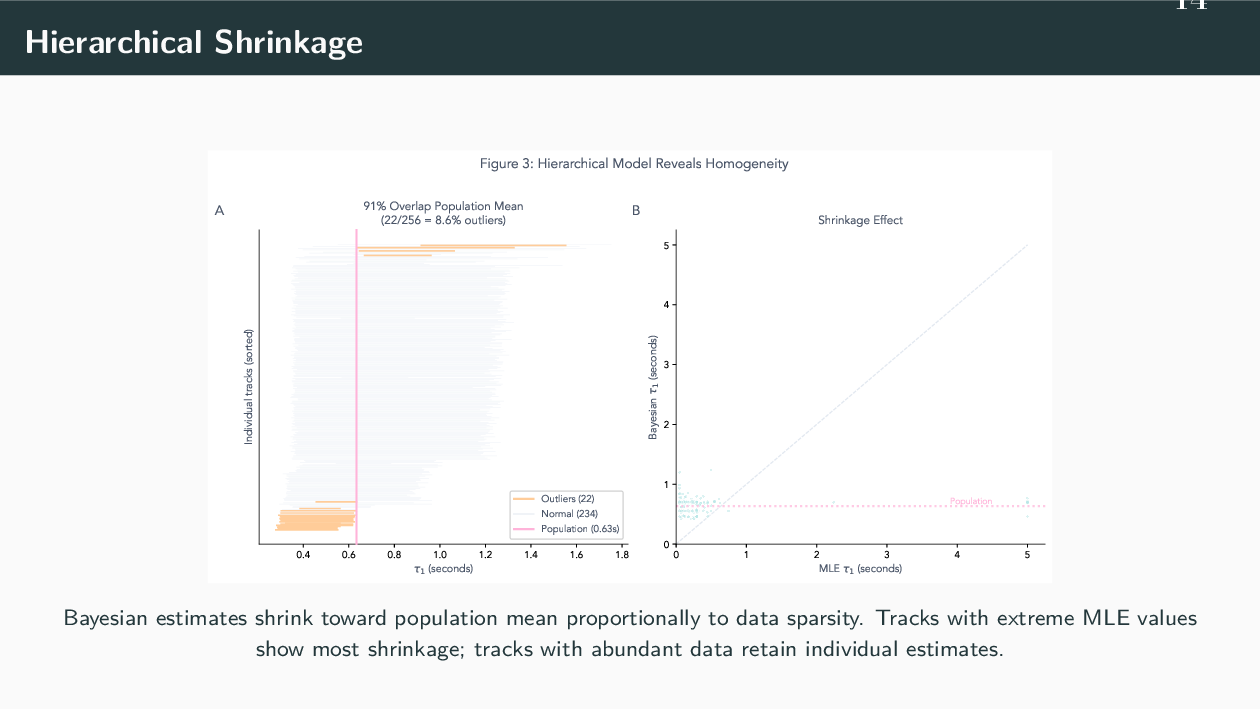Click the "Bayesian τ1 (seconds)" y-axis label
The width and height of the screenshot is (1260, 709).
[x=653, y=386]
